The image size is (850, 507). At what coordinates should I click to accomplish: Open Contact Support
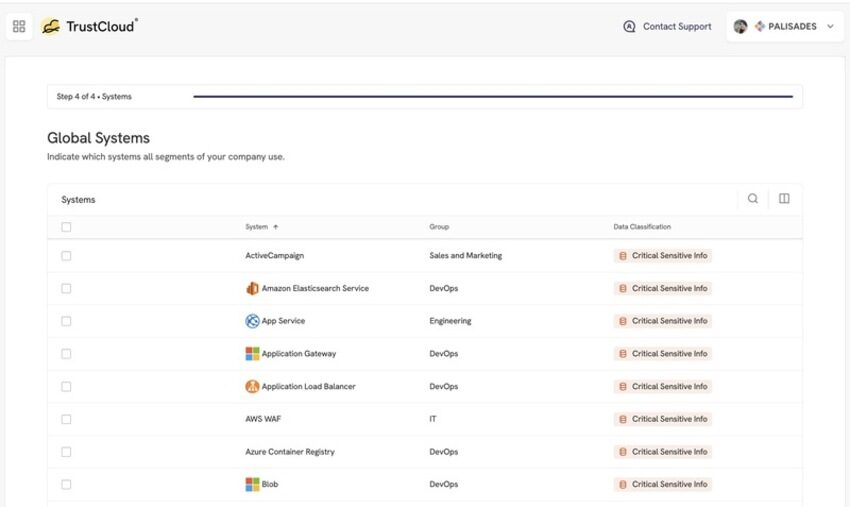[667, 26]
